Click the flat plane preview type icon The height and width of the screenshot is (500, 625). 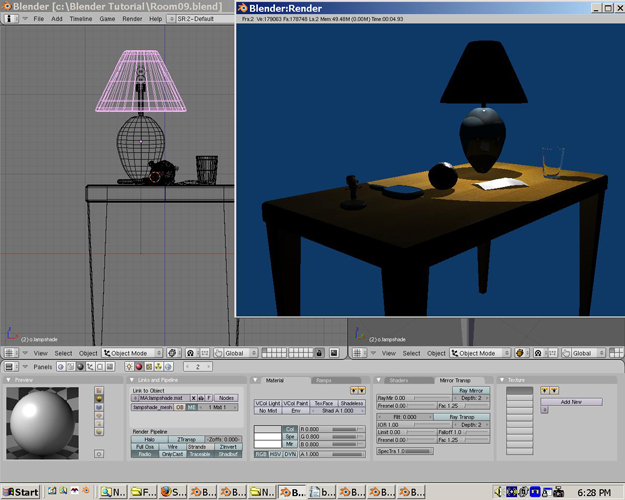click(x=99, y=391)
